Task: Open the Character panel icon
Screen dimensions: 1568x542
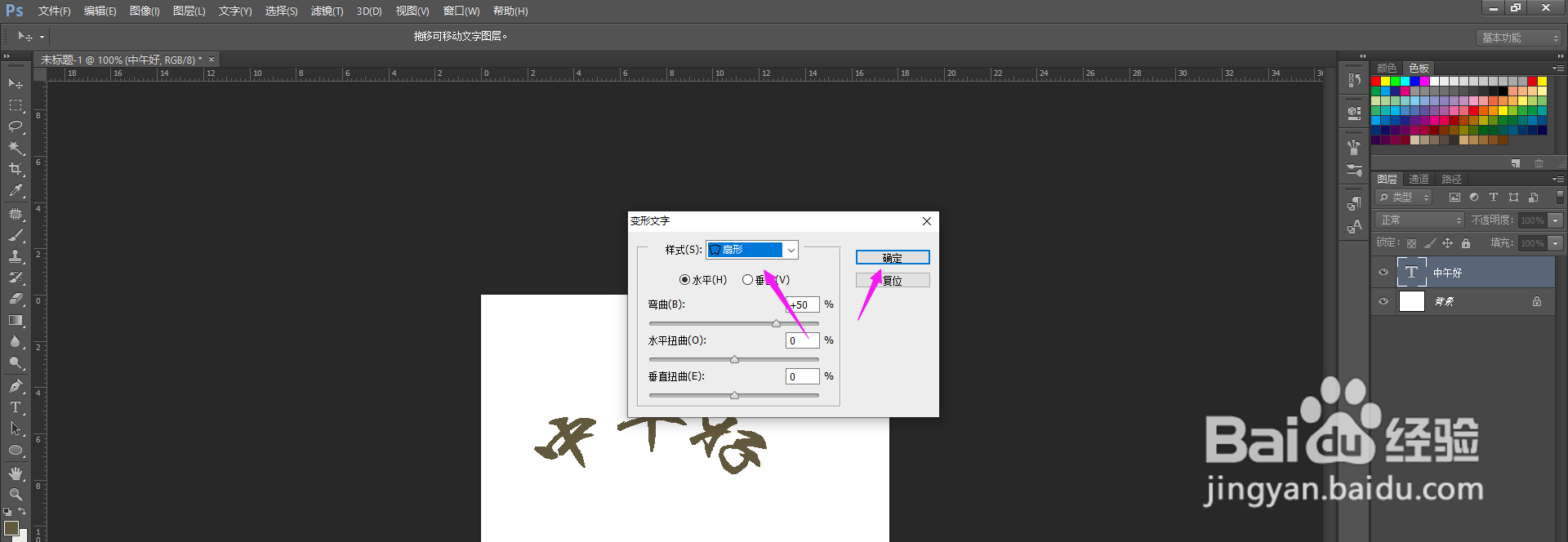Action: pyautogui.click(x=1354, y=227)
